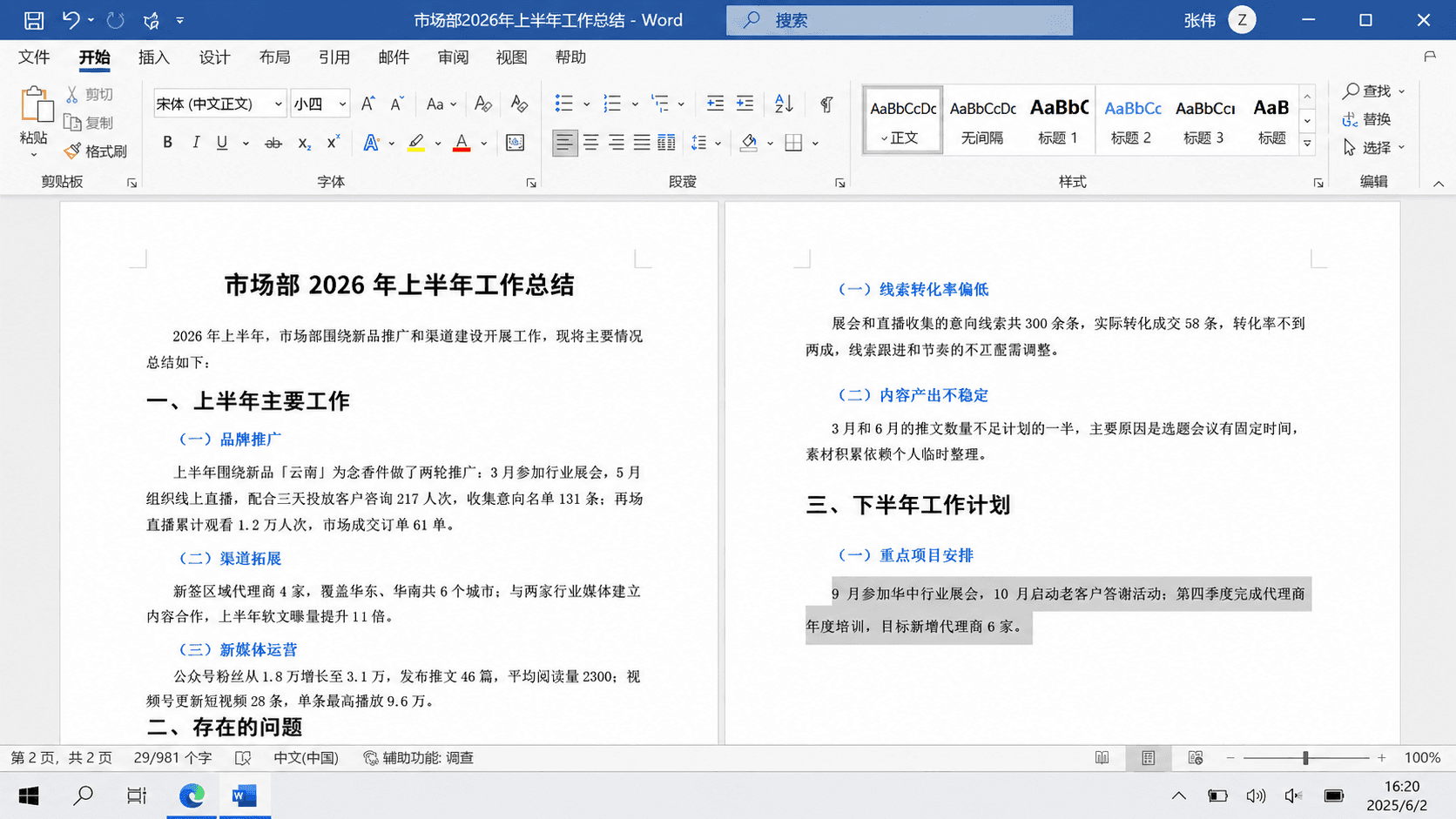Viewport: 1456px width, 819px height.
Task: Expand the styles gallery more button
Action: (x=1307, y=144)
